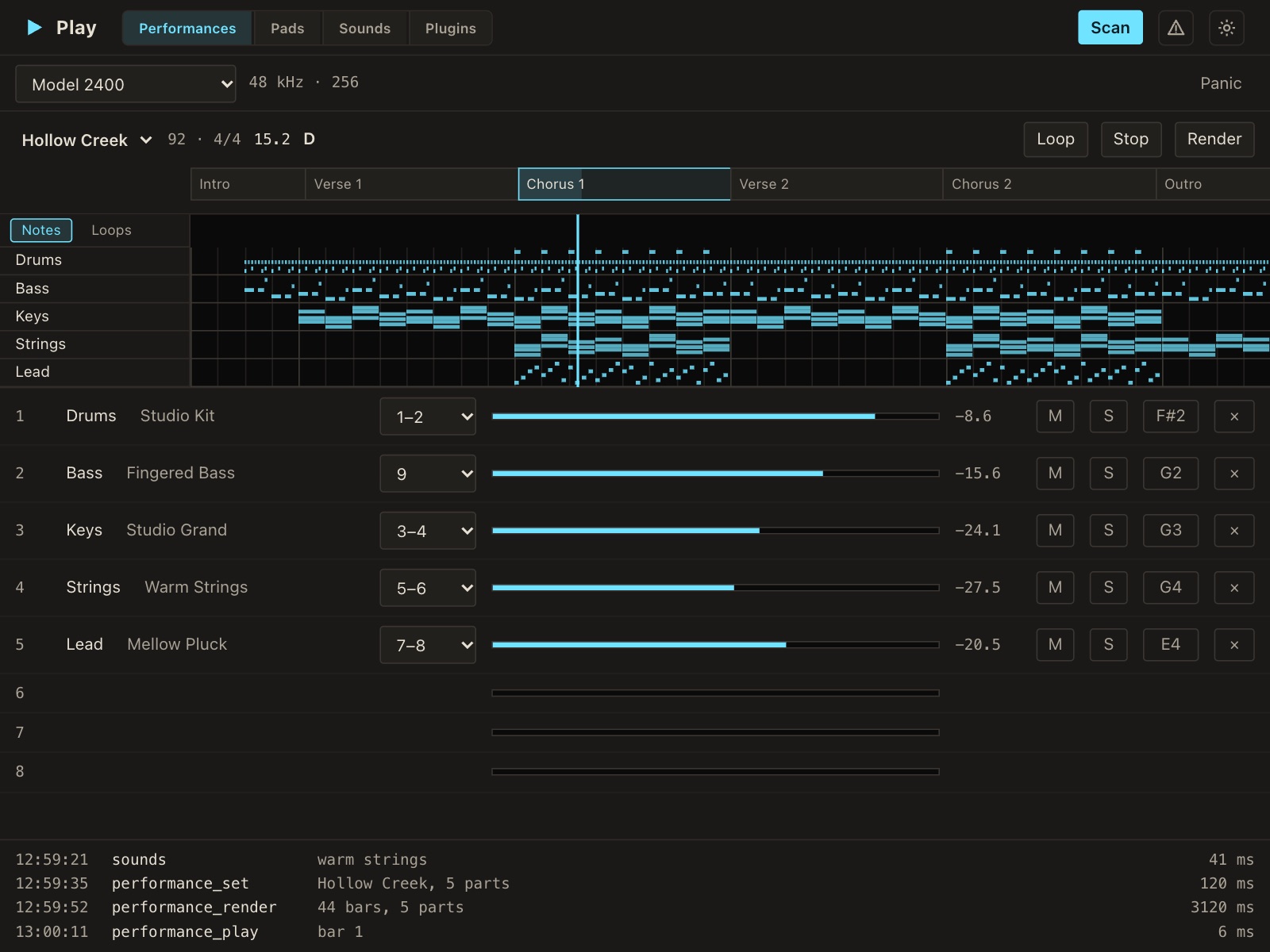Click the Render button
Image resolution: width=1270 pixels, height=952 pixels.
tap(1214, 140)
